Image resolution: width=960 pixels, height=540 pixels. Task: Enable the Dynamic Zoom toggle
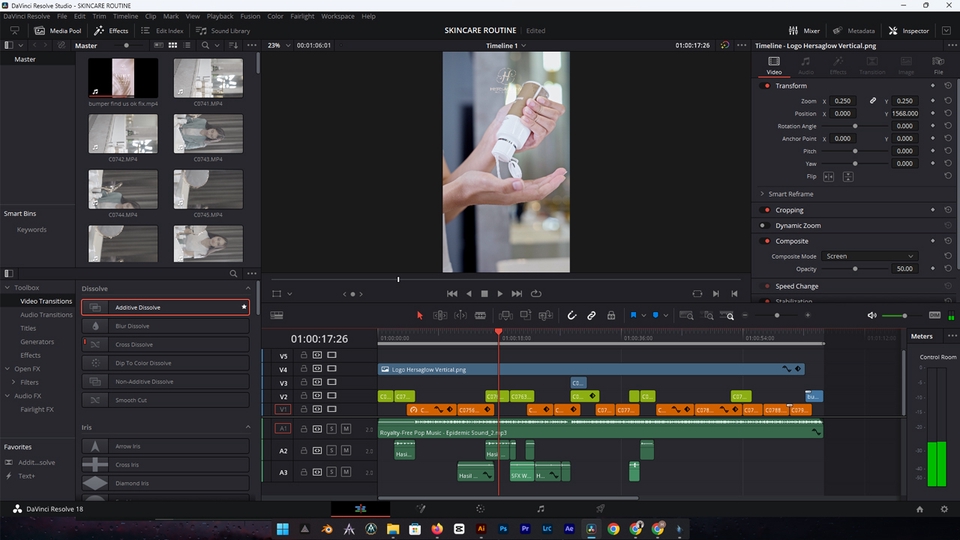tap(766, 226)
